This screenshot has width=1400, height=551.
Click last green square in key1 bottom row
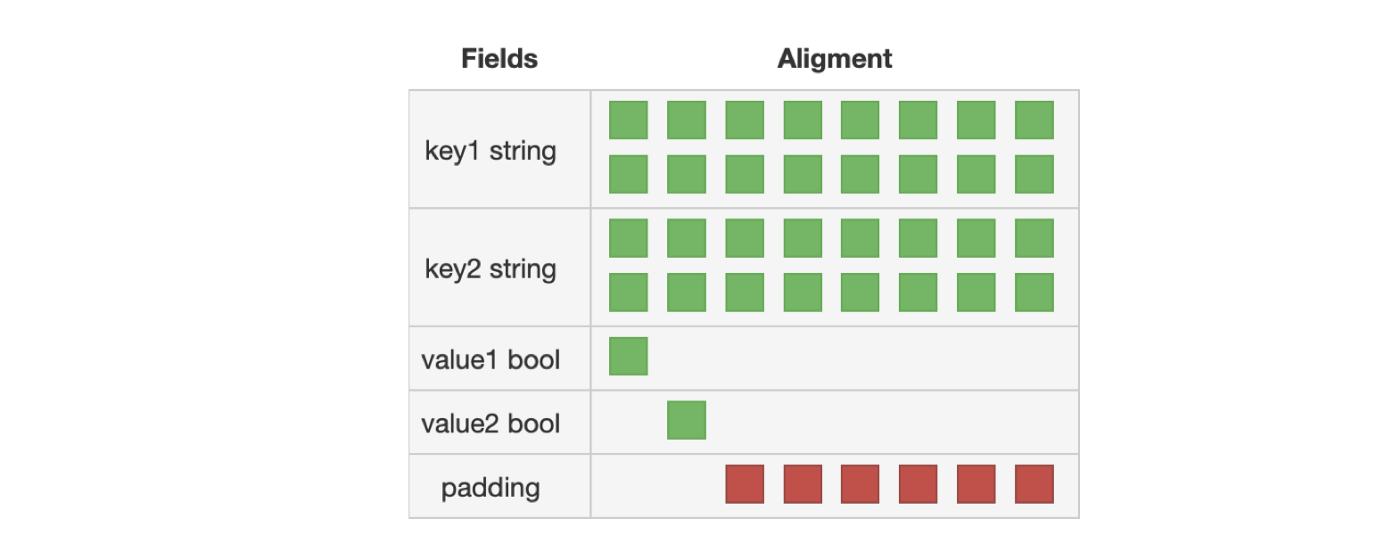tap(1034, 174)
